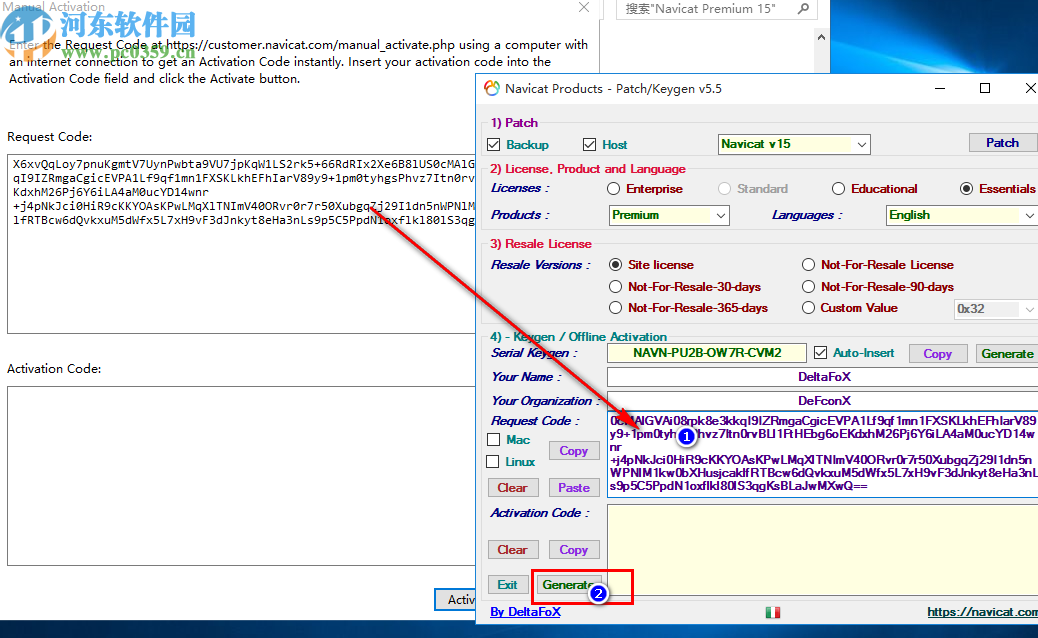Open the https://navicat.com link
Screen dimensions: 1038x638
[x=982, y=612]
